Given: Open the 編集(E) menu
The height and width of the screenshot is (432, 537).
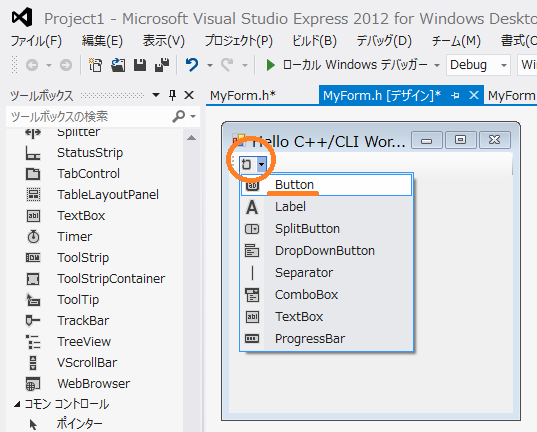Looking at the screenshot, I should click(102, 41).
